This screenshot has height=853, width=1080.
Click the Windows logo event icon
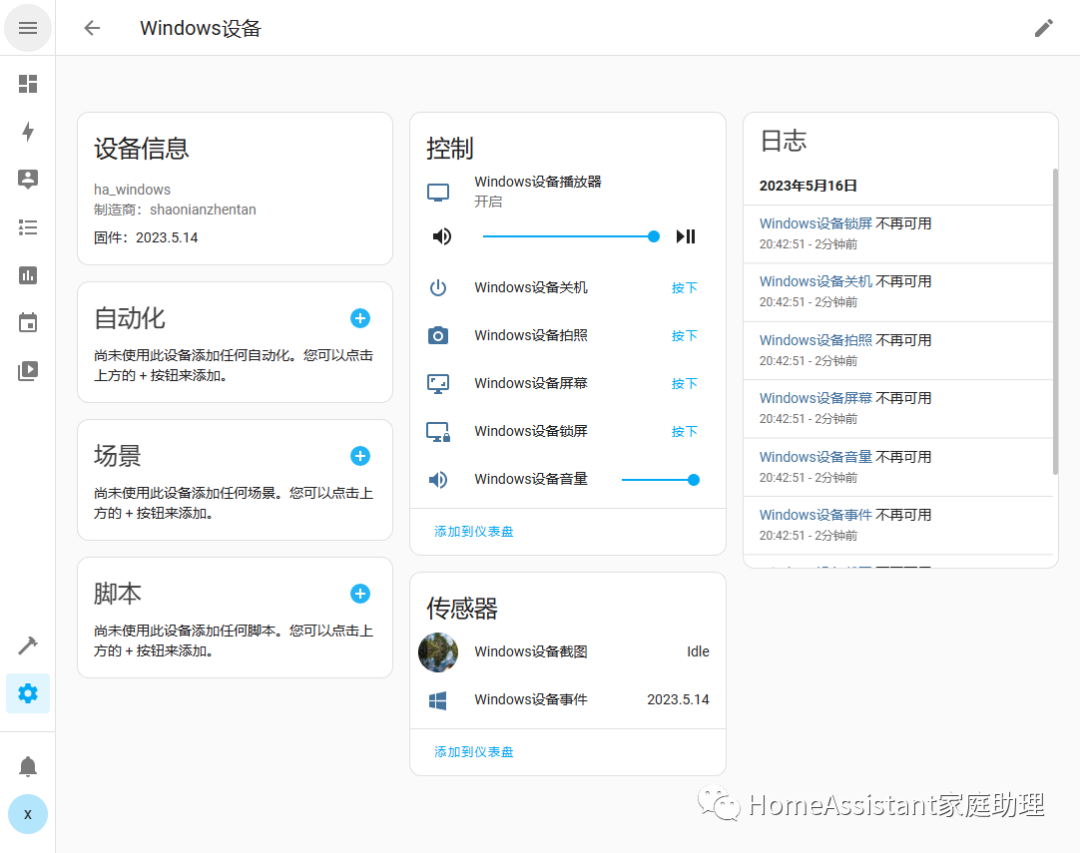pos(438,700)
